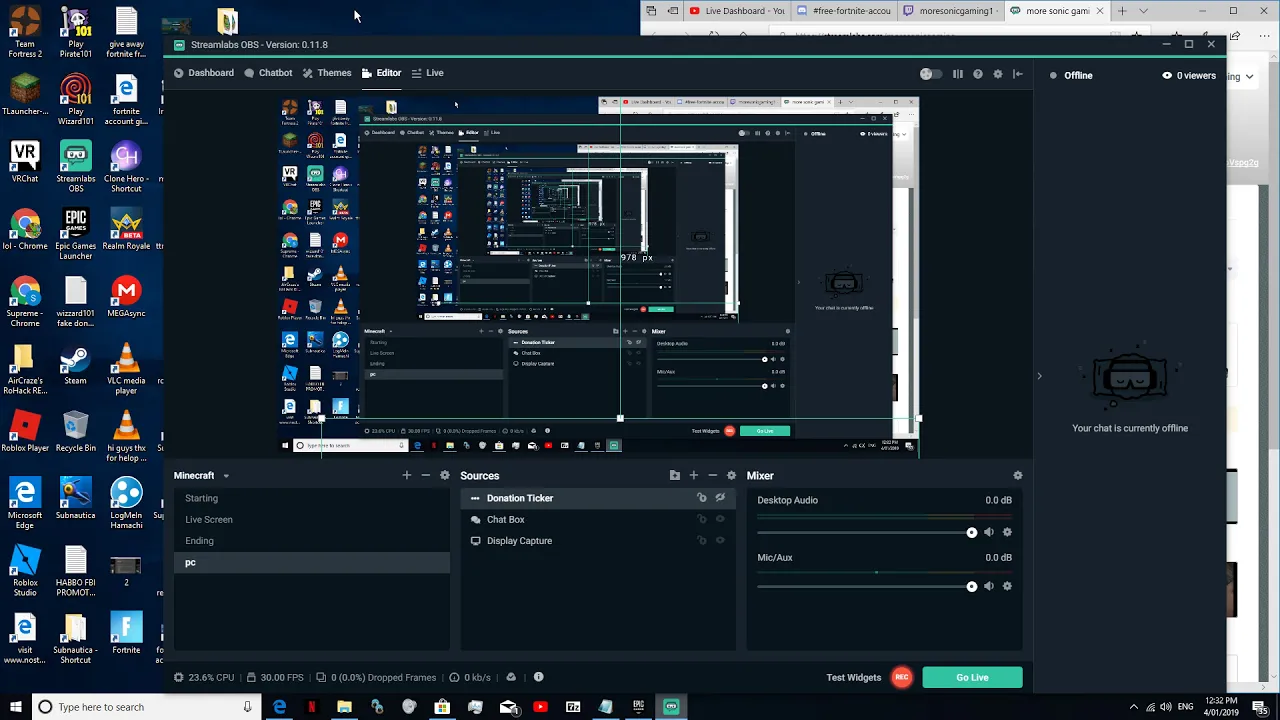
Task: Click the 0 viewers eye indicator
Action: [1188, 75]
